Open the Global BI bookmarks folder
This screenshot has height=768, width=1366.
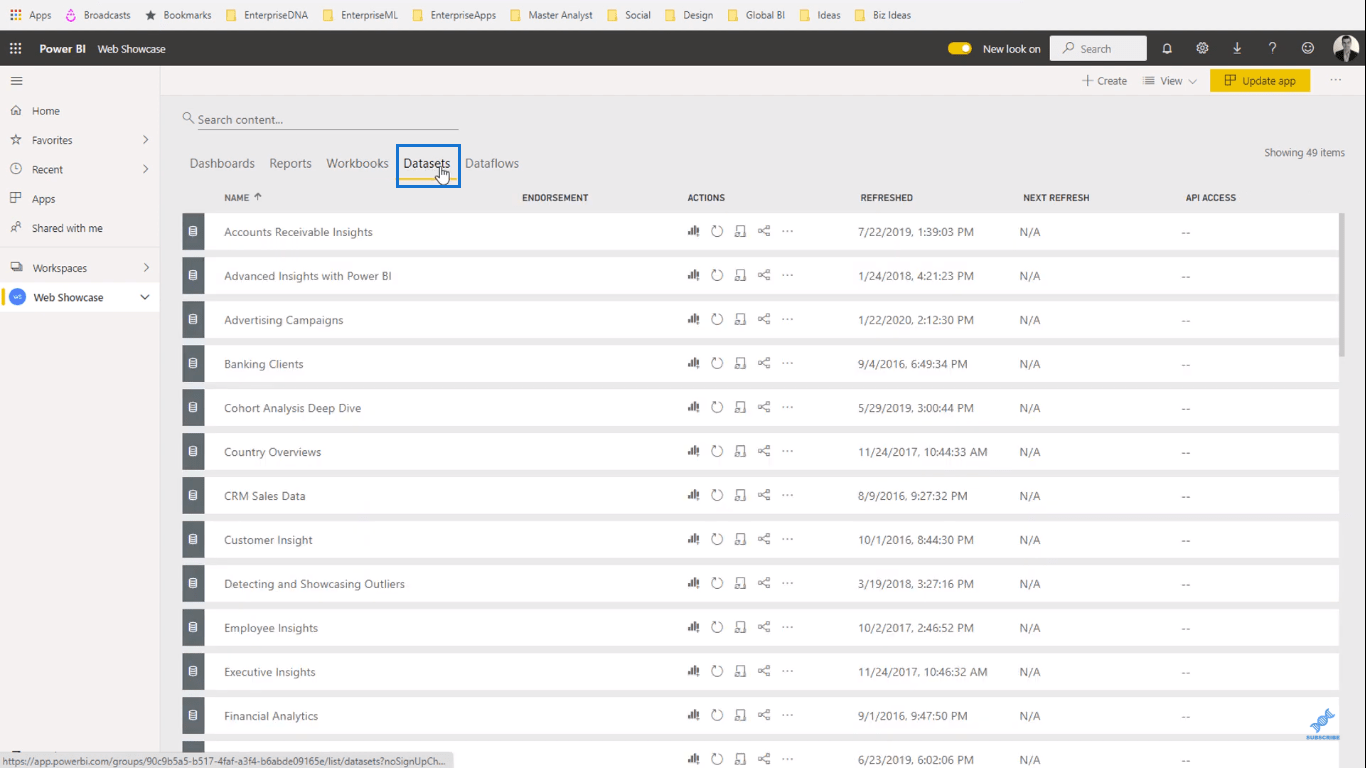[x=757, y=15]
